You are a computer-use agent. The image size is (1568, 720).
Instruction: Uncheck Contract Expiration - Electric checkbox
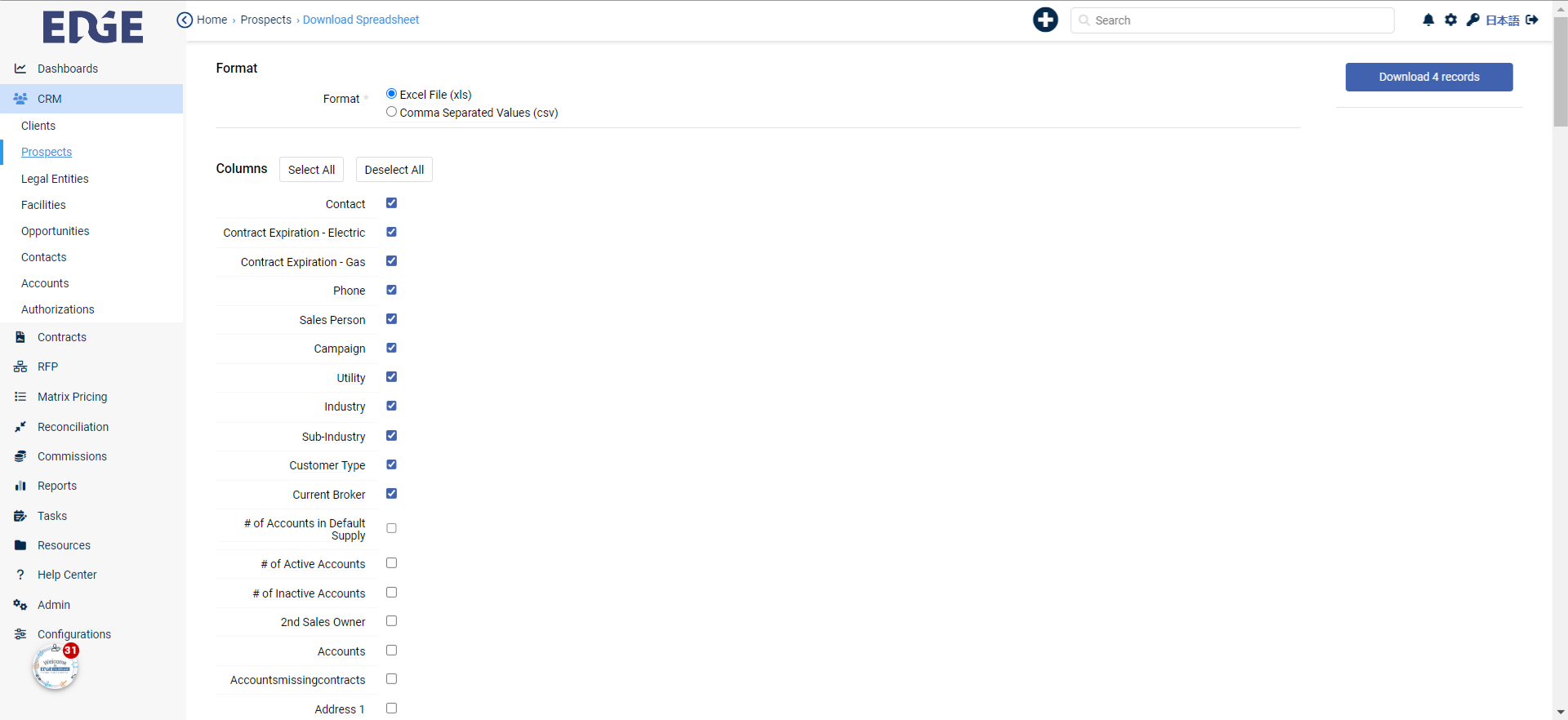(x=391, y=232)
